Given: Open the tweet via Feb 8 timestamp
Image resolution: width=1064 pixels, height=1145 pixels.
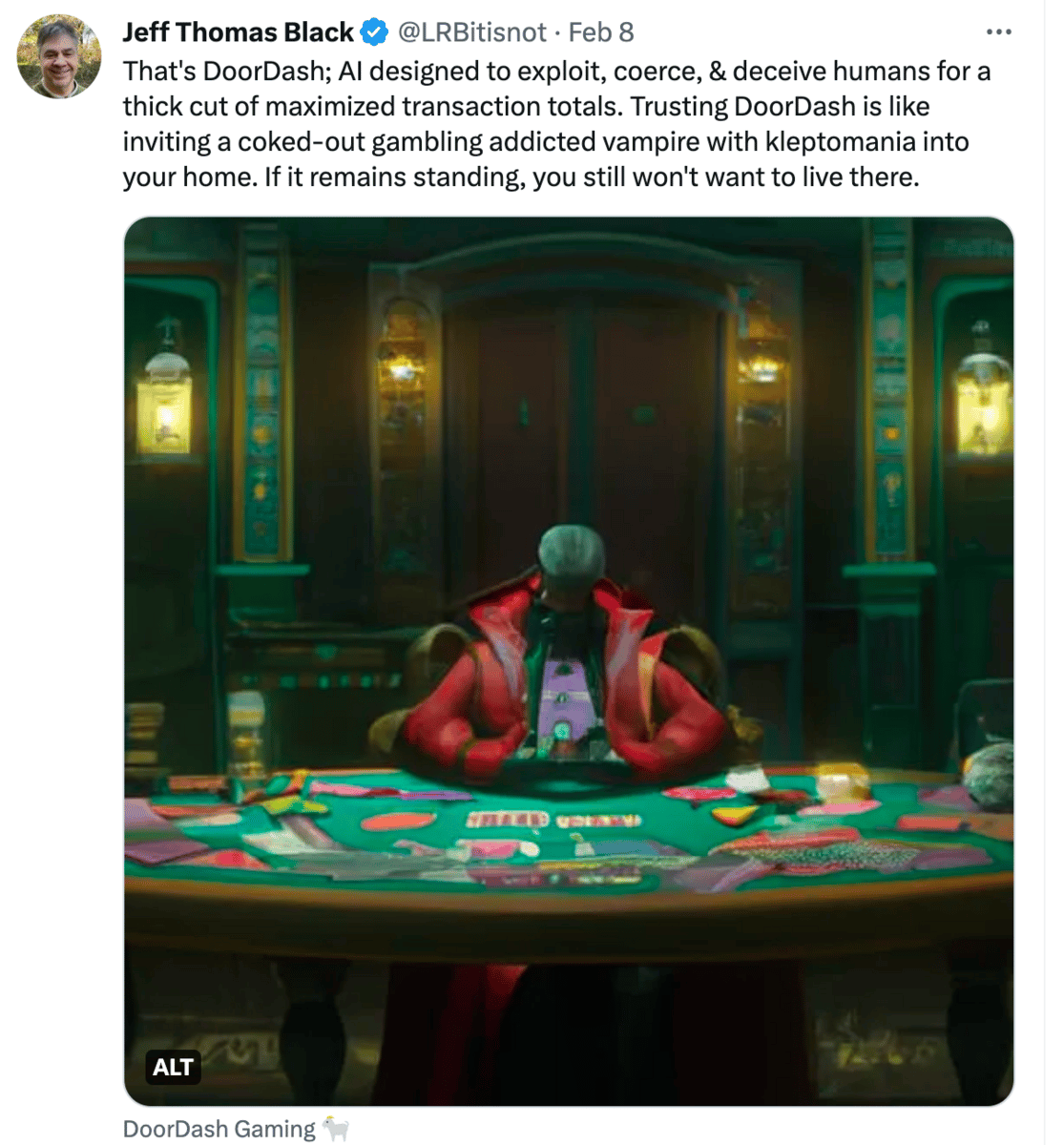Looking at the screenshot, I should click(x=601, y=32).
